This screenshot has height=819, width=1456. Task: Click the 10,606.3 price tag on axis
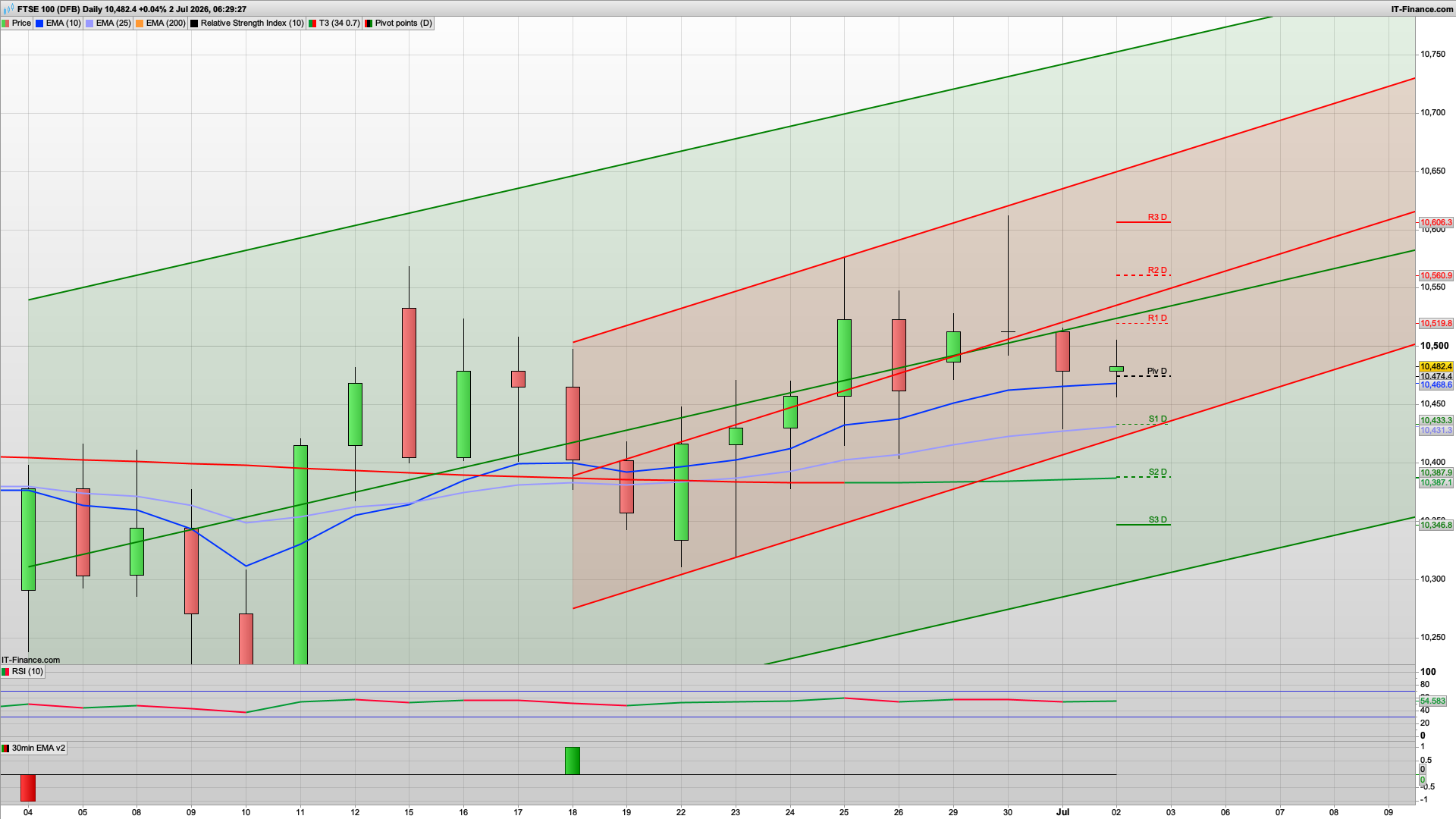tap(1436, 223)
